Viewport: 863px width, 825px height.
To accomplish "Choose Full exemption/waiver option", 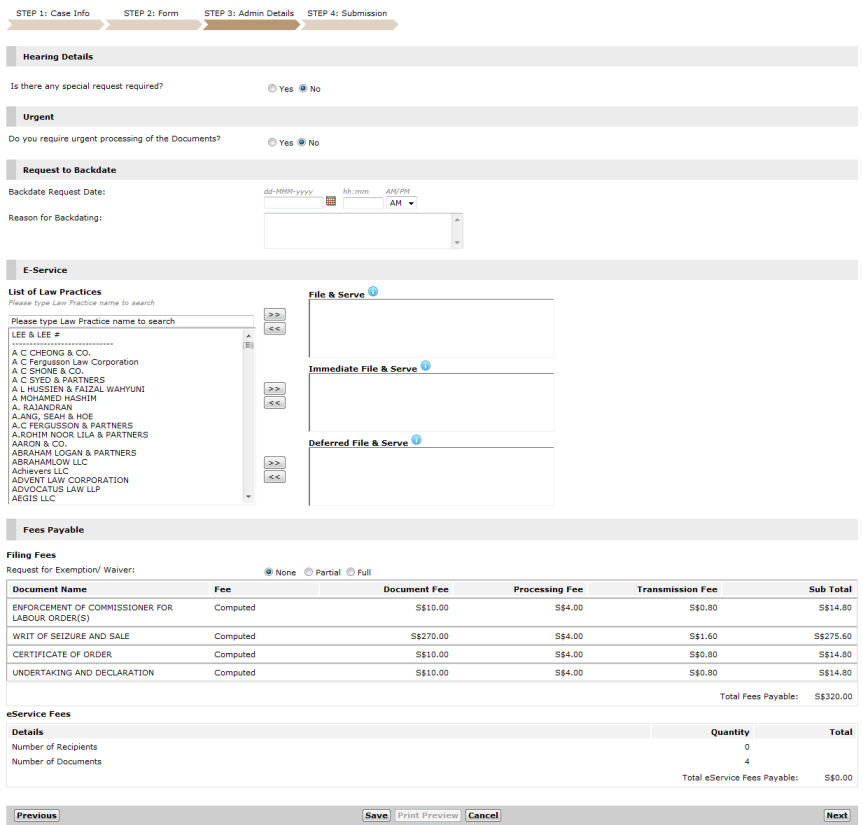I will (350, 572).
